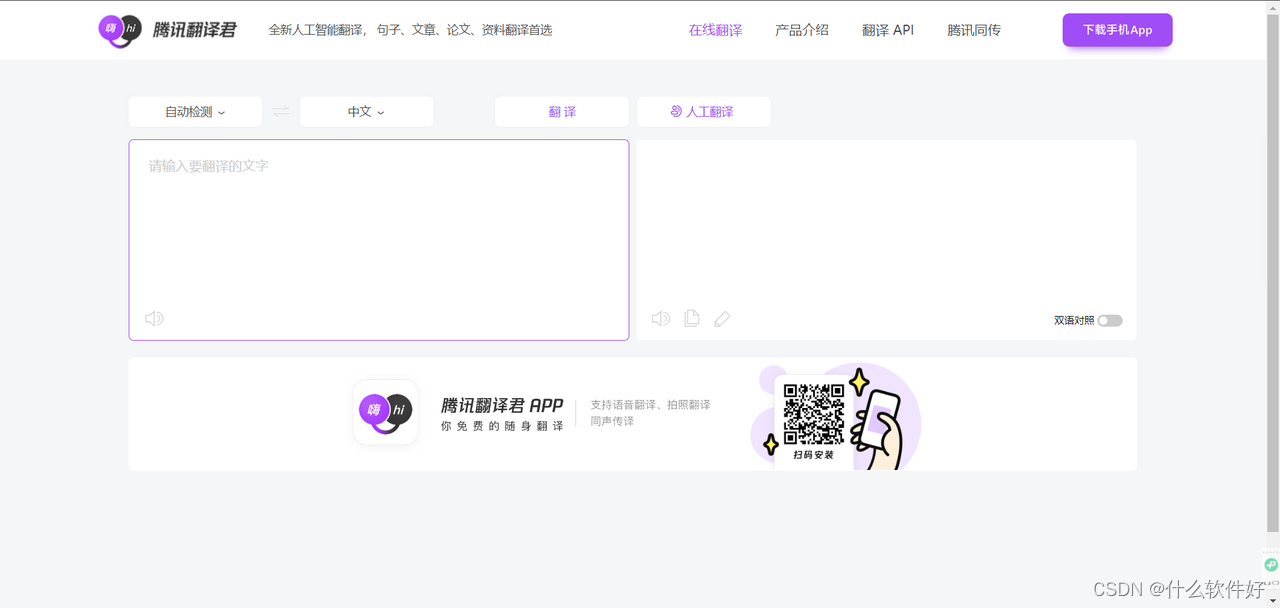The width and height of the screenshot is (1280, 608).
Task: Click the 腾讯翻译君 brand name text
Action: [194, 31]
